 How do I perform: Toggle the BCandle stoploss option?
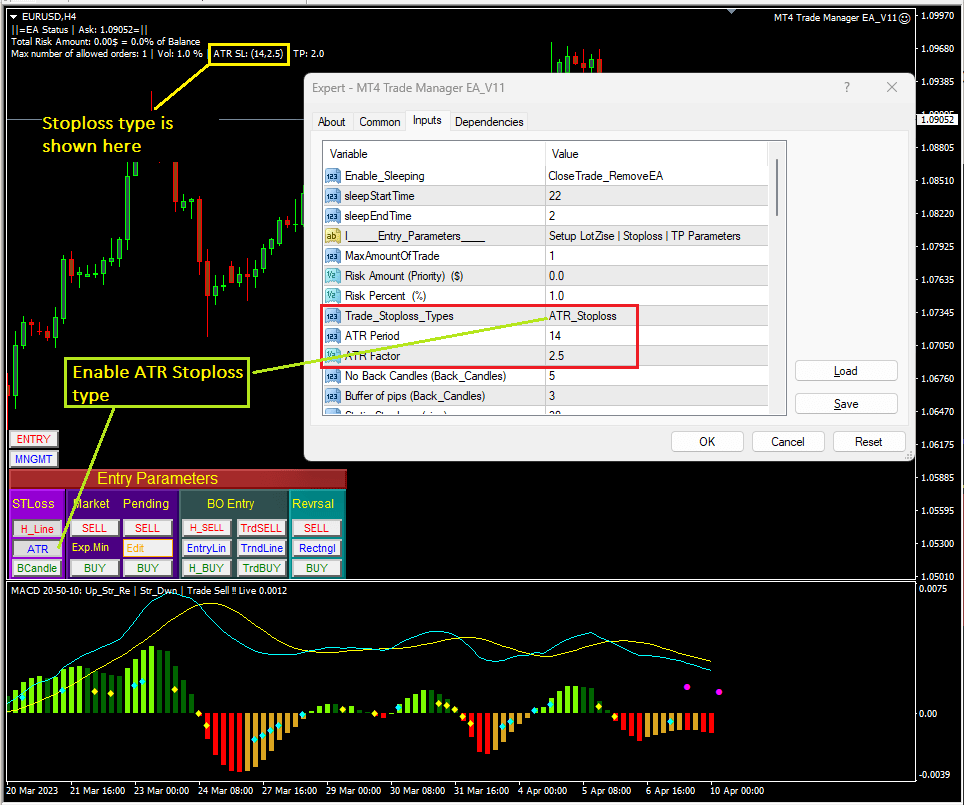pyautogui.click(x=37, y=568)
